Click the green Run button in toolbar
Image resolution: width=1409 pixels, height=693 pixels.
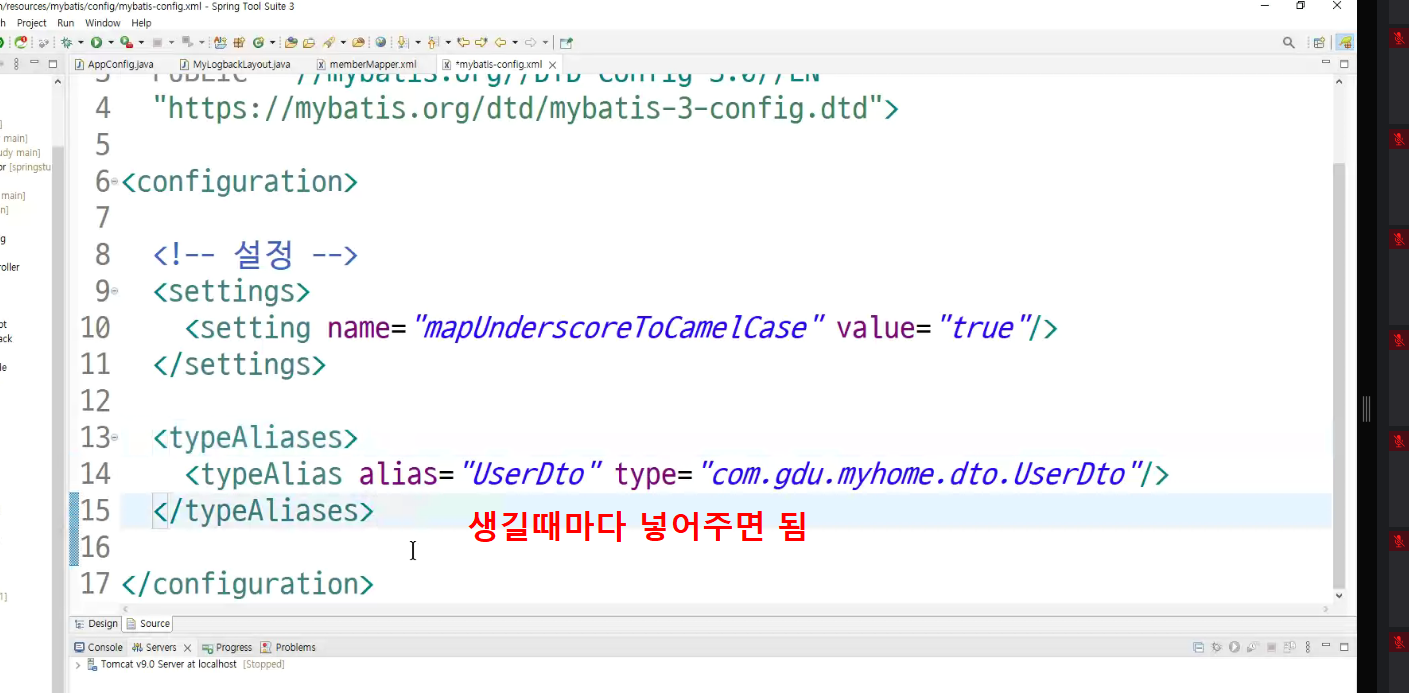(96, 42)
